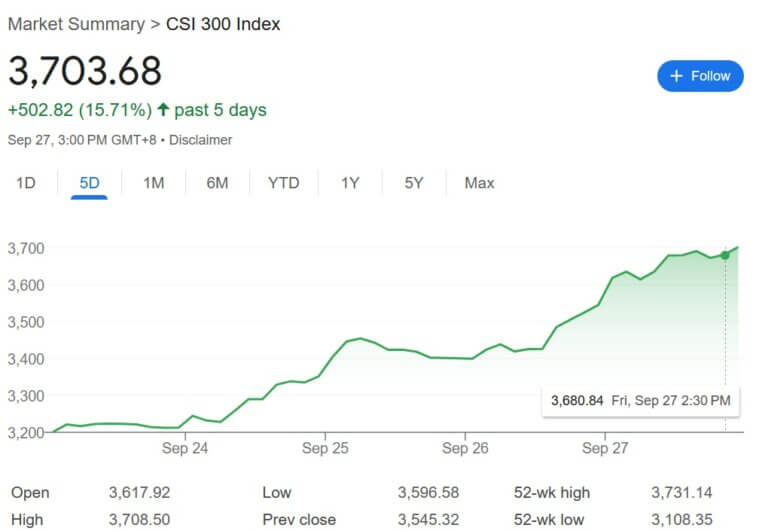Click the Sep 25 date label
This screenshot has height=531, width=768.
tap(325, 448)
